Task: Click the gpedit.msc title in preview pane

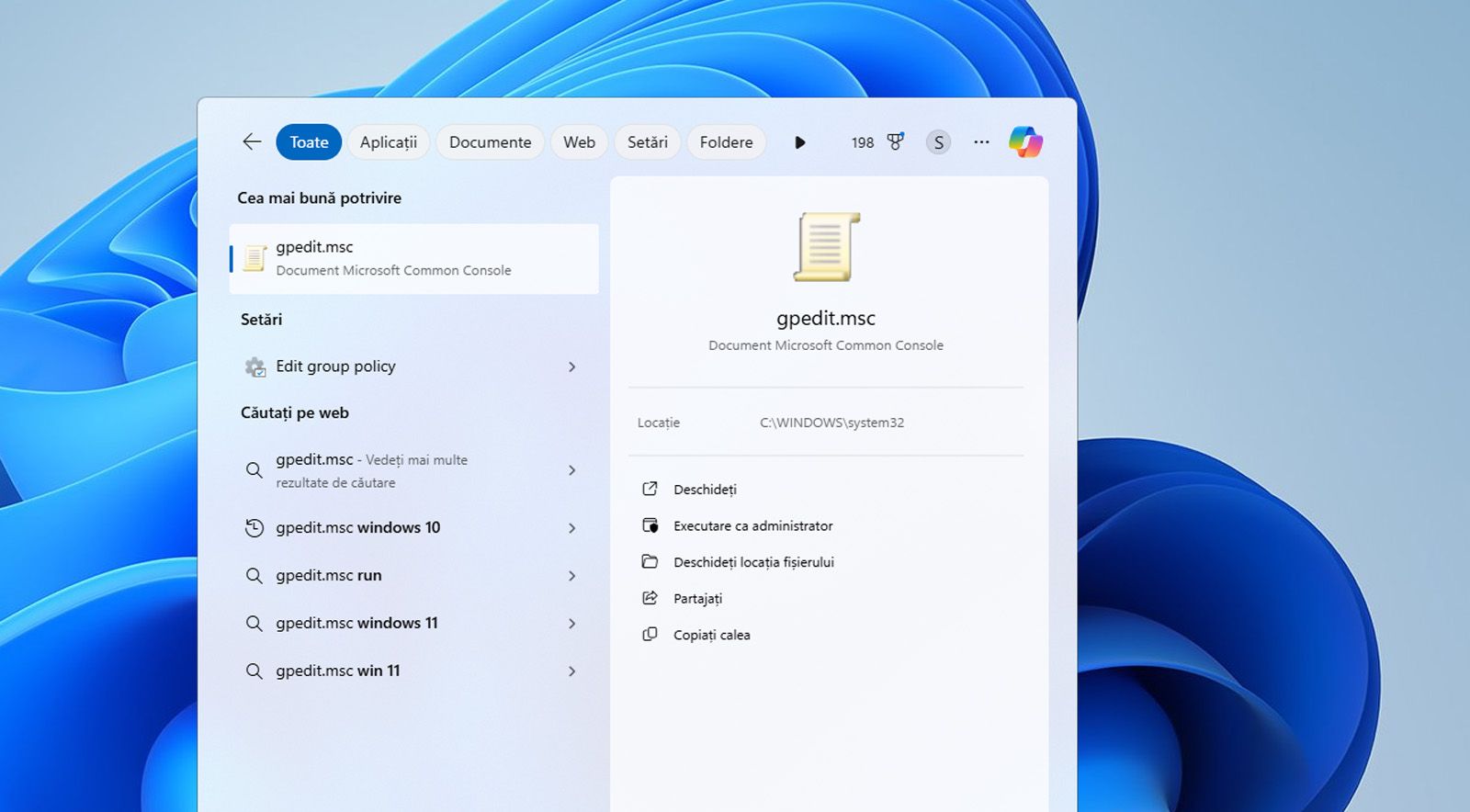Action: pyautogui.click(x=826, y=318)
